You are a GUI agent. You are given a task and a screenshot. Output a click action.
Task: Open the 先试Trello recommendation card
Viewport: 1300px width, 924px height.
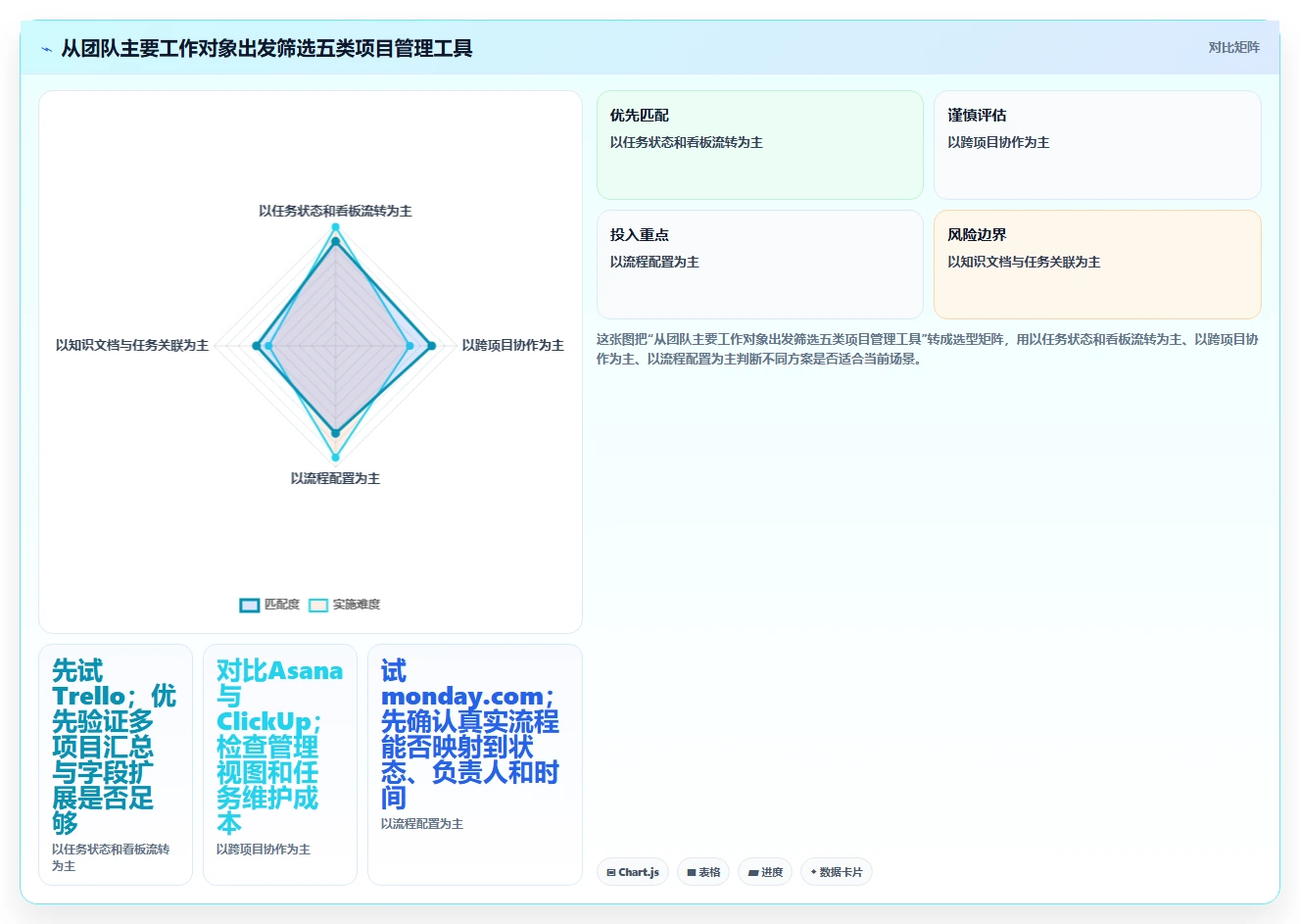[116, 764]
